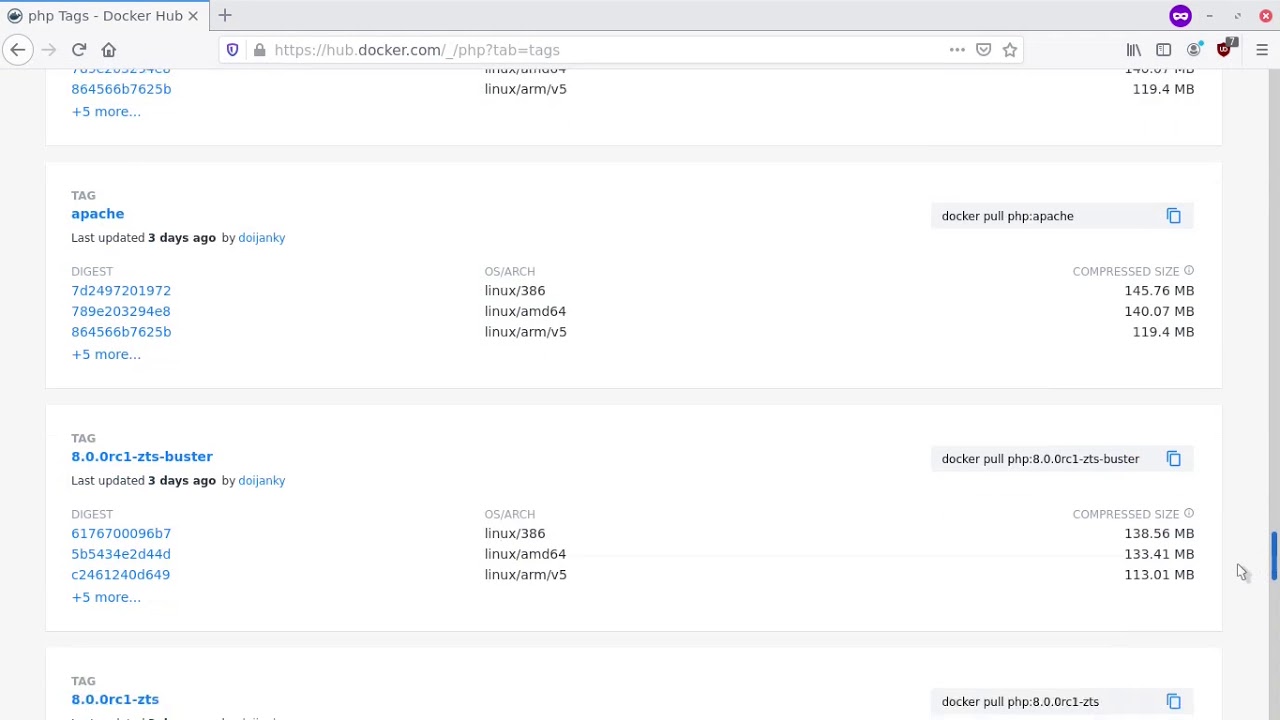Open doijanky profile under 8.0.0rc1-zts-buster tag
Image resolution: width=1280 pixels, height=720 pixels.
click(262, 481)
